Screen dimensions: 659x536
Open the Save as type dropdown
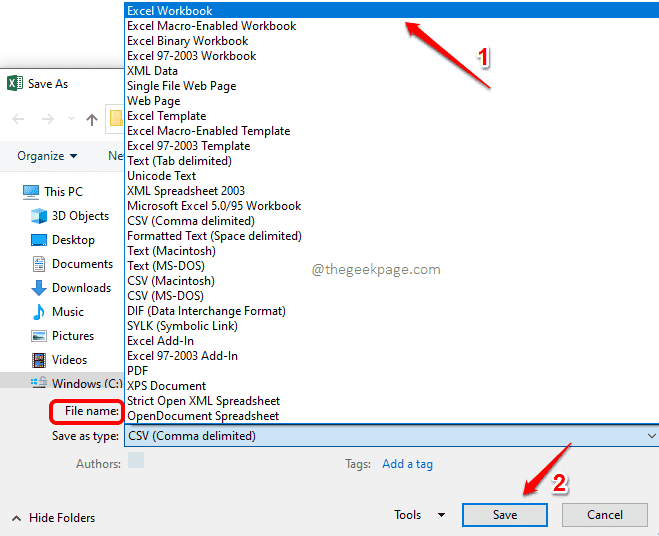(390, 436)
